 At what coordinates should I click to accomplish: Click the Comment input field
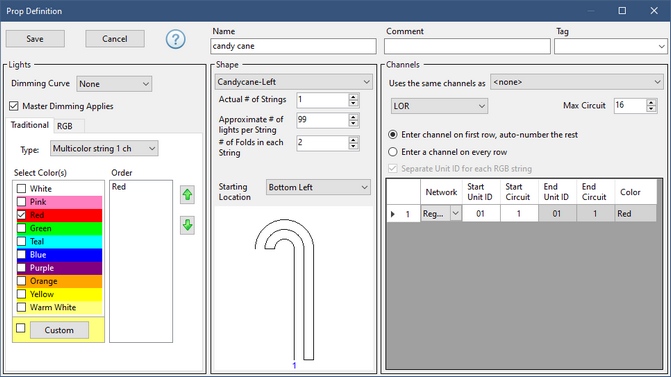click(467, 46)
